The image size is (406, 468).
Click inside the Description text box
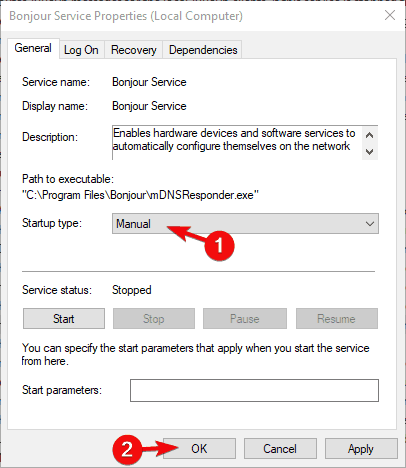[x=237, y=143]
